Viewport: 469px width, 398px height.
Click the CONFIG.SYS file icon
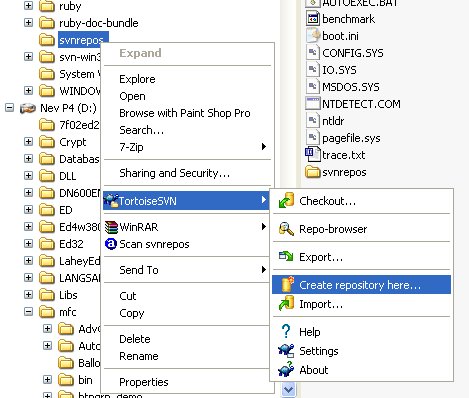(x=313, y=53)
